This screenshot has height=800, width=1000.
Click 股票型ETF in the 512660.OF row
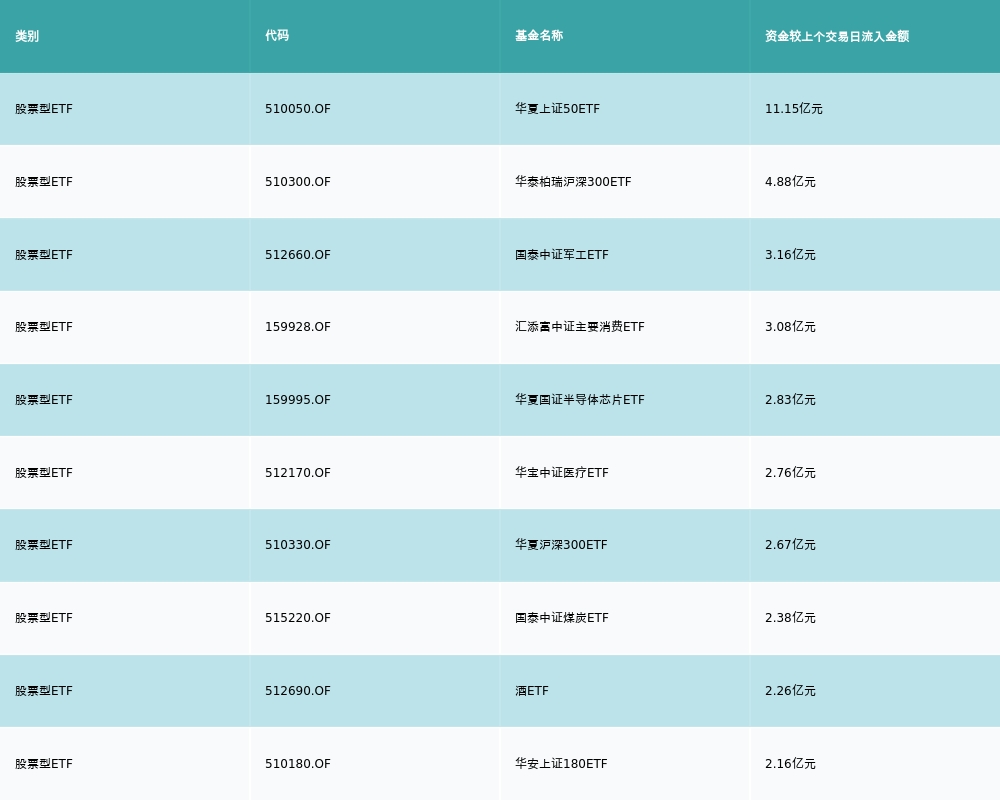point(44,255)
